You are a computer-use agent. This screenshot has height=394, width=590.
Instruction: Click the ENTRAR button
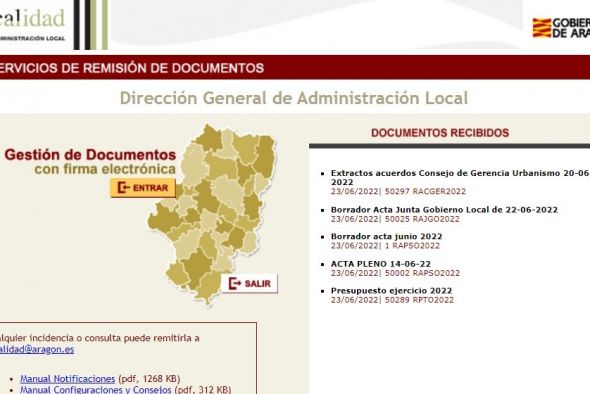coord(143,188)
